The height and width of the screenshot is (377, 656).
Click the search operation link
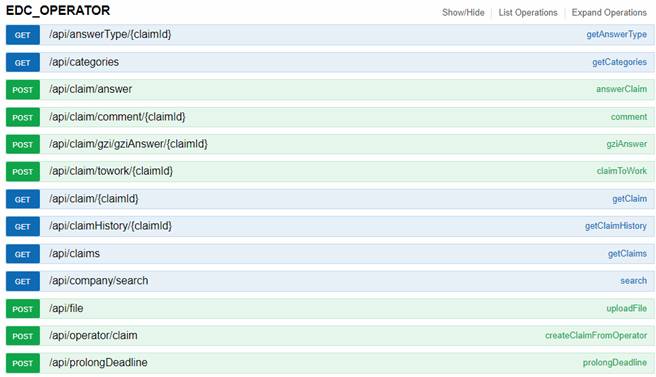(x=633, y=281)
